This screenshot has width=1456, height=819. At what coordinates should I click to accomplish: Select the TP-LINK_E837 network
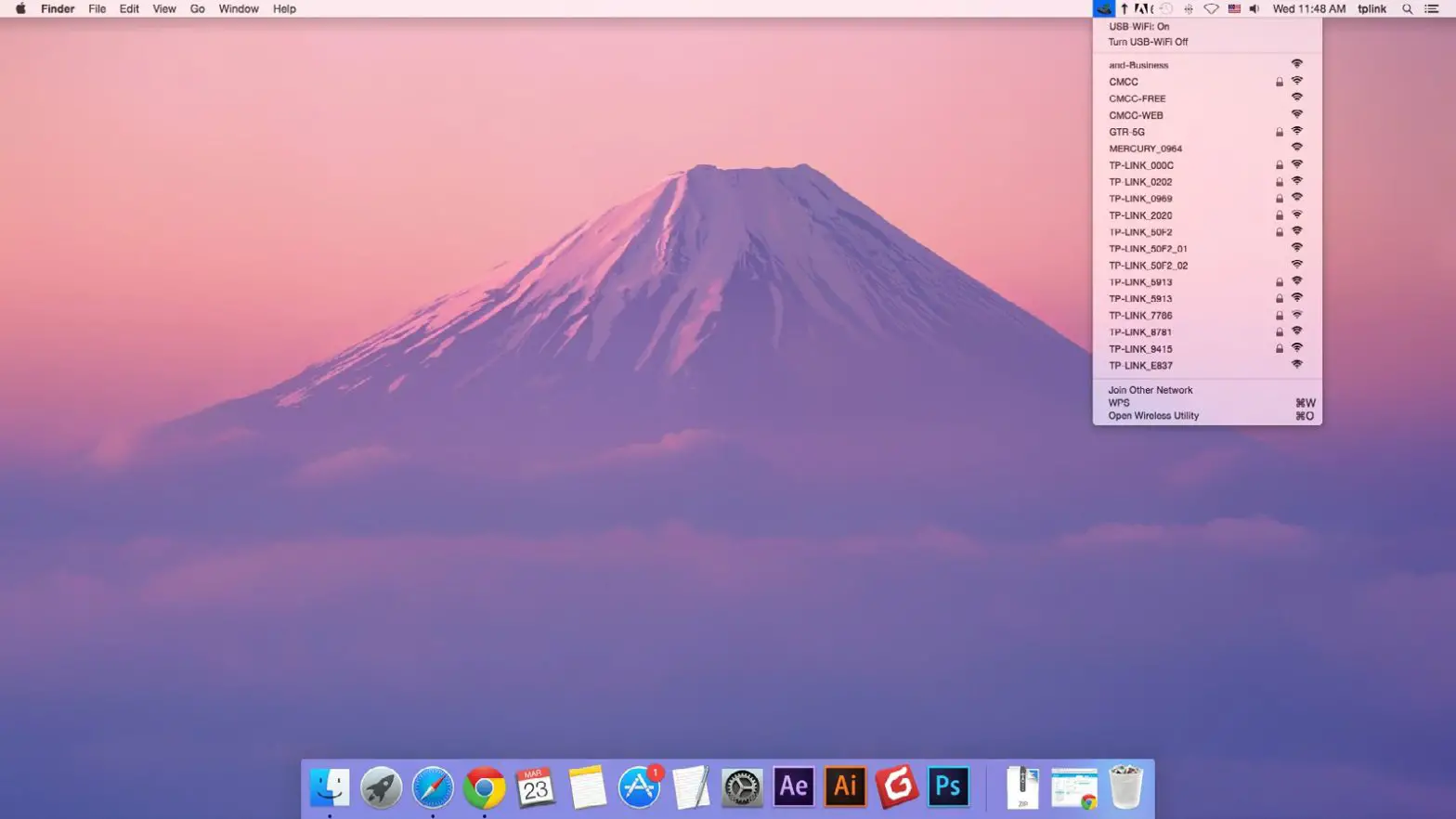1140,366
